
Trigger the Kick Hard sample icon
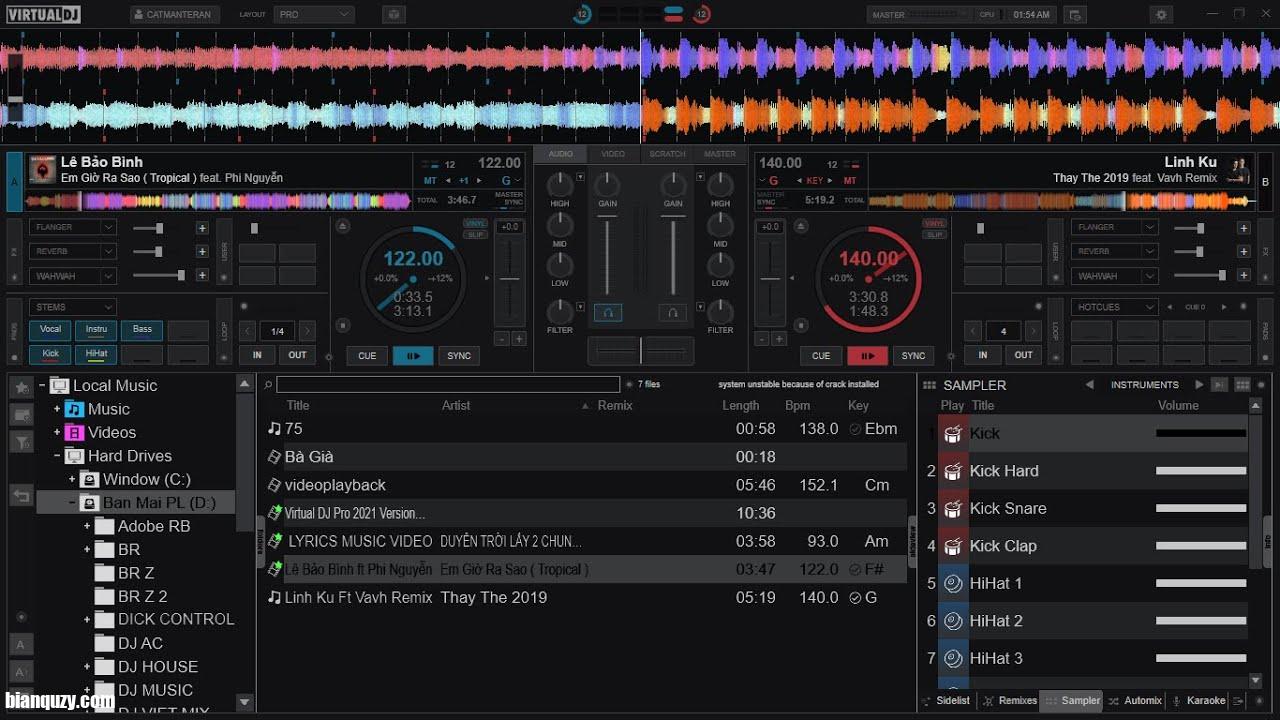pos(952,471)
